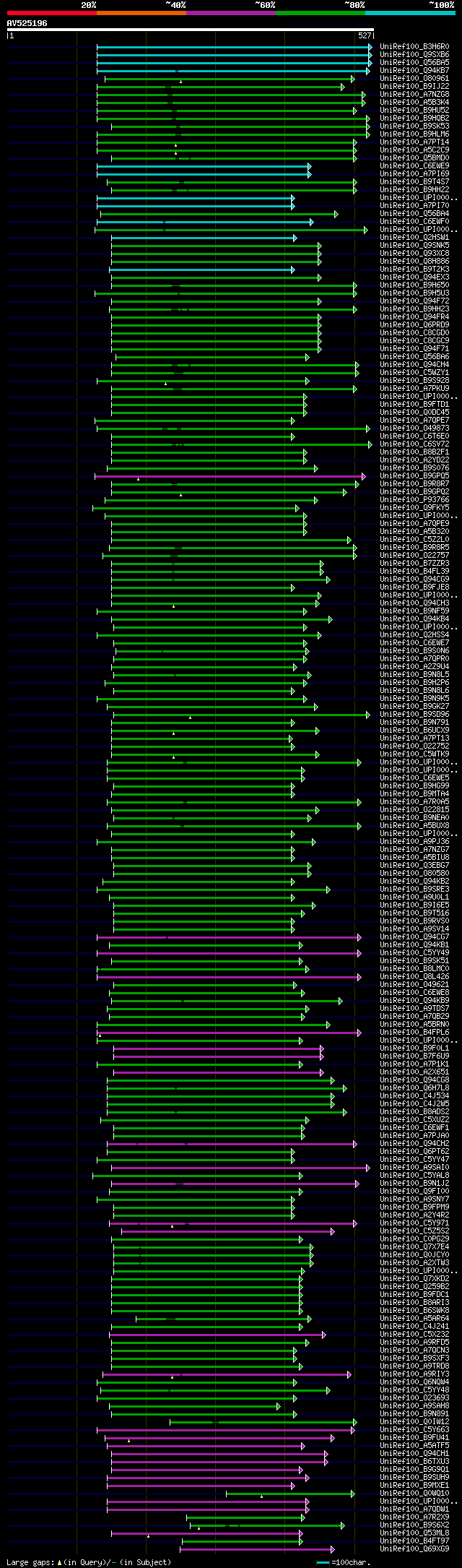Select hit label UniRef100_Q94CH1

pyautogui.click(x=414, y=1454)
